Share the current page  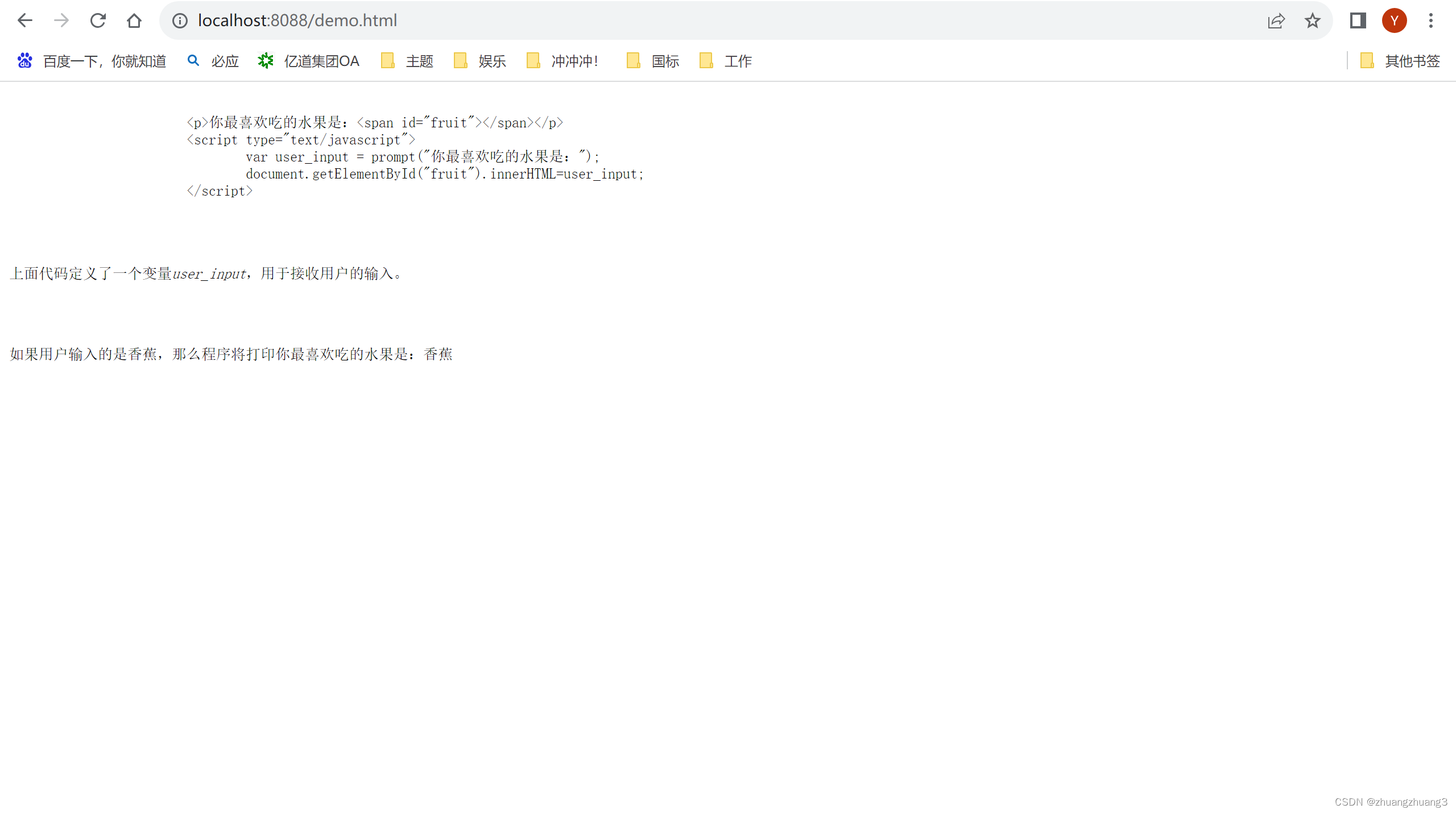[x=1277, y=20]
